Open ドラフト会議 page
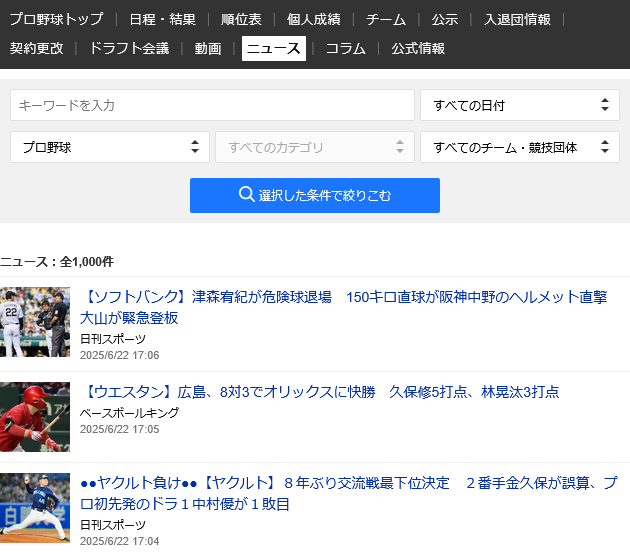The height and width of the screenshot is (556, 630). [129, 48]
